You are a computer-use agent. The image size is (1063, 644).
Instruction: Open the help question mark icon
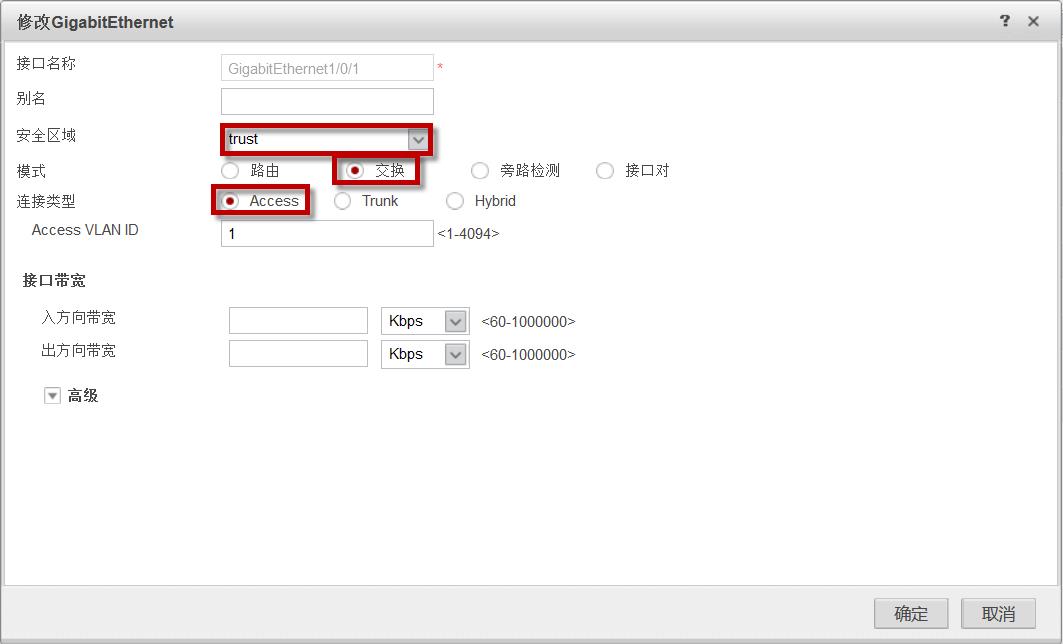pyautogui.click(x=1005, y=20)
